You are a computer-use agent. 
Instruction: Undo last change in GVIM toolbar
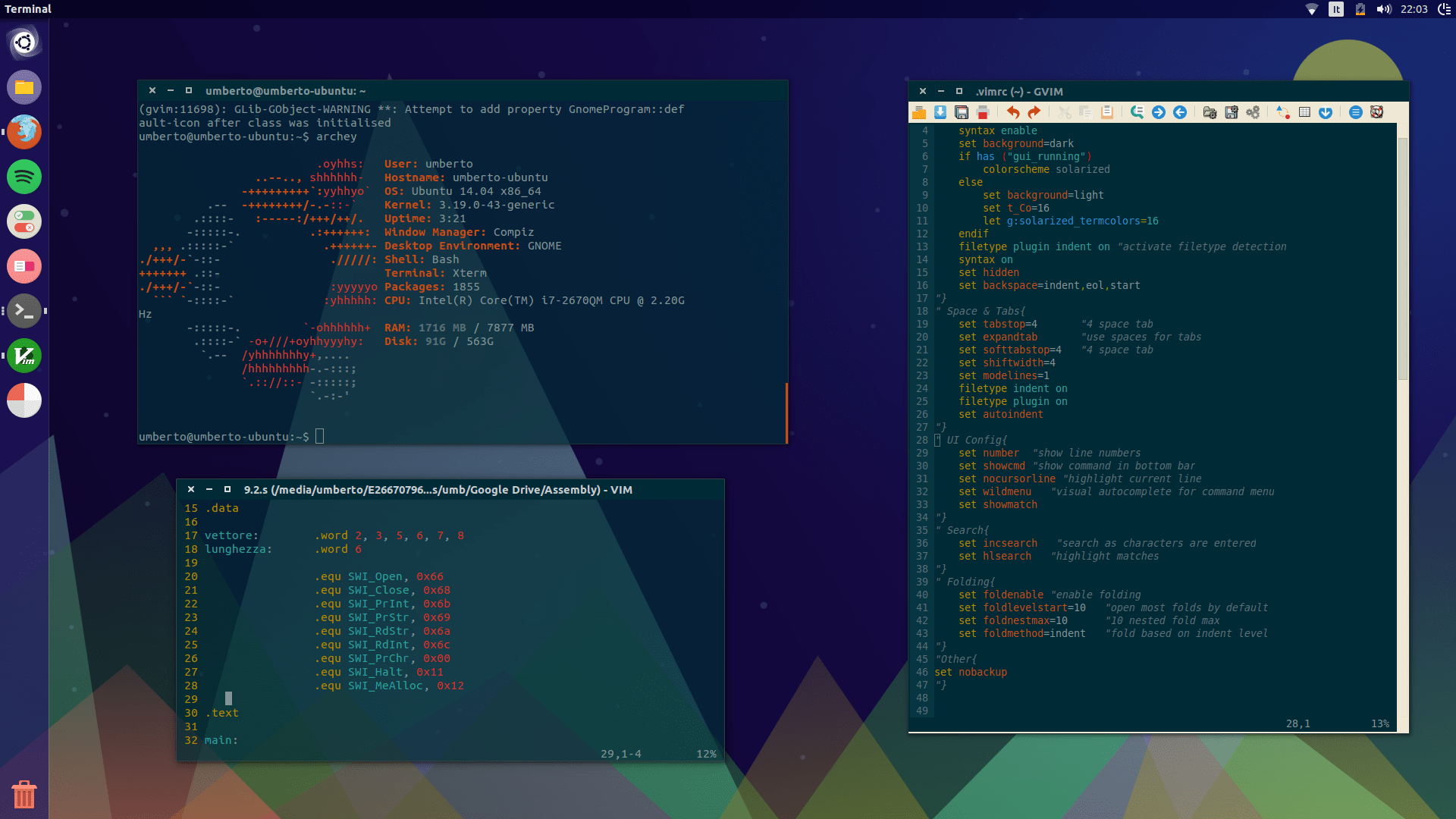[1013, 112]
